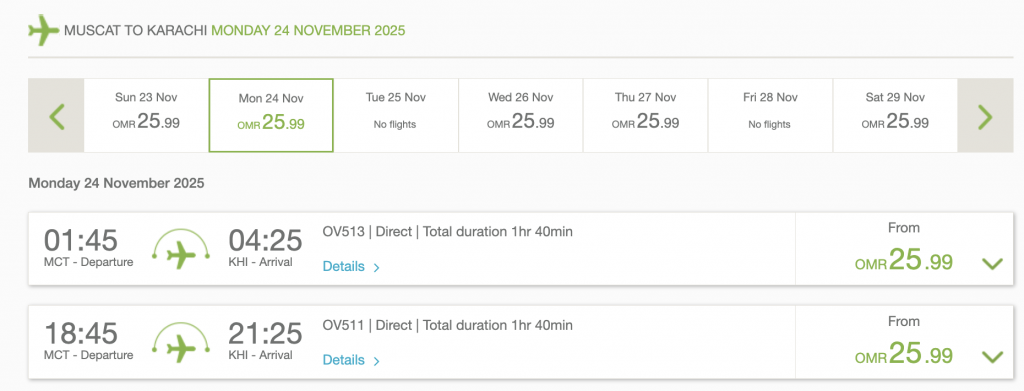Choose the Thu 27 Nov date tab
Viewport: 1024px width, 391px height.
(645, 116)
